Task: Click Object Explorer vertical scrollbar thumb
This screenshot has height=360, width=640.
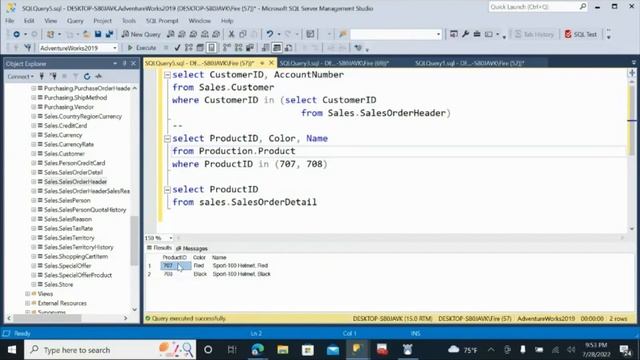Action: [x=134, y=240]
